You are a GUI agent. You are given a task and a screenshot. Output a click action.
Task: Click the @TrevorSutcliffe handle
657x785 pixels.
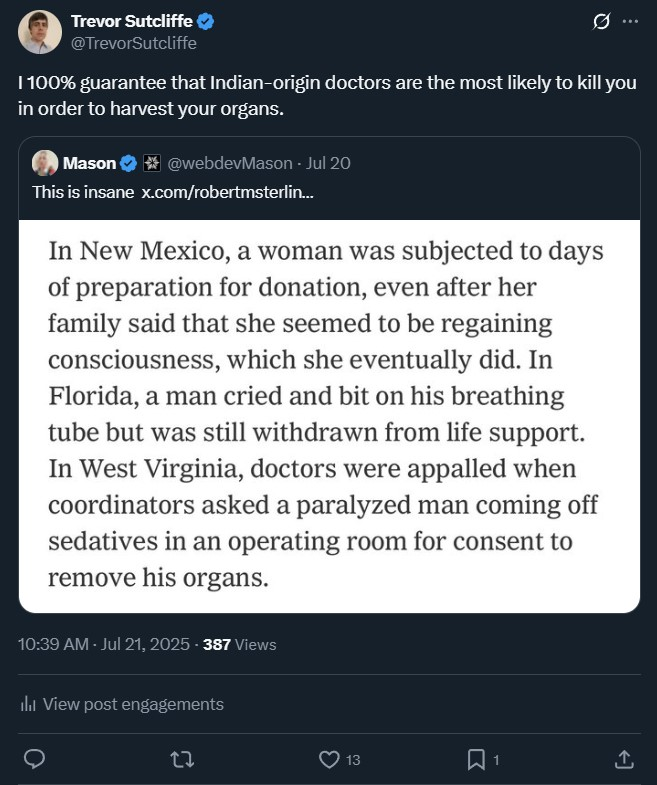[x=134, y=43]
